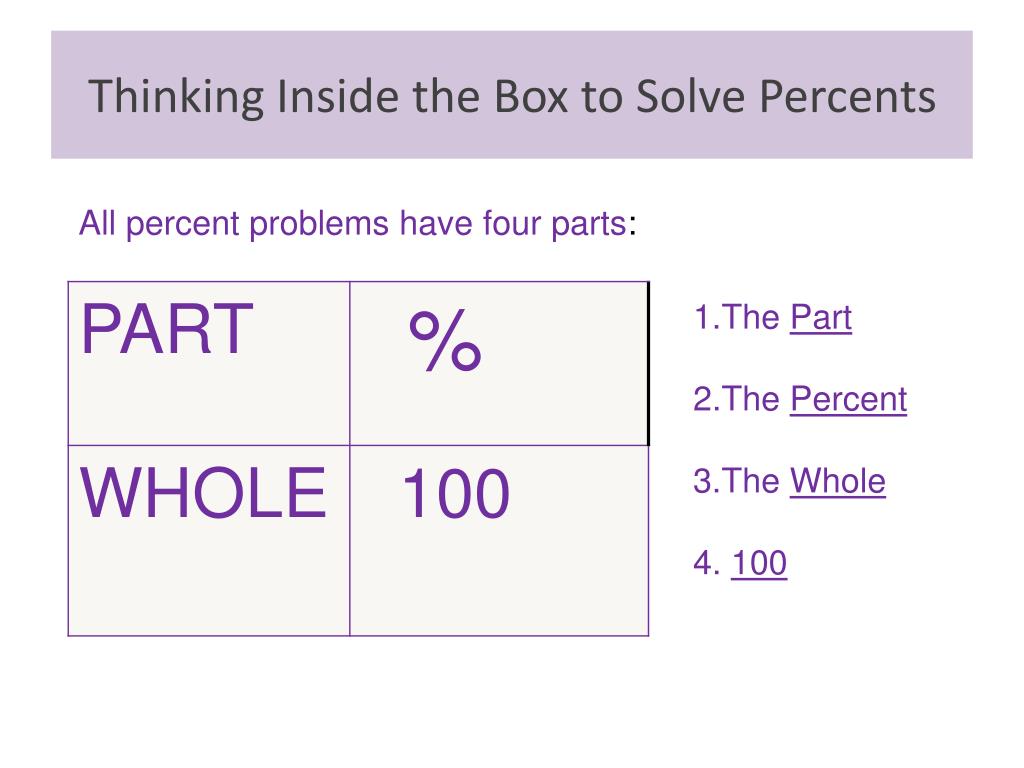Click list number 4 before '100'

click(x=706, y=563)
